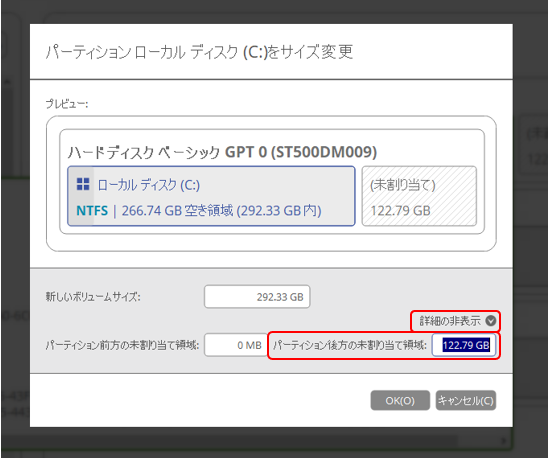
Task: Click the ハードディスク ベーシック GPT 0 (ST500DM009) header
Action: [222, 152]
